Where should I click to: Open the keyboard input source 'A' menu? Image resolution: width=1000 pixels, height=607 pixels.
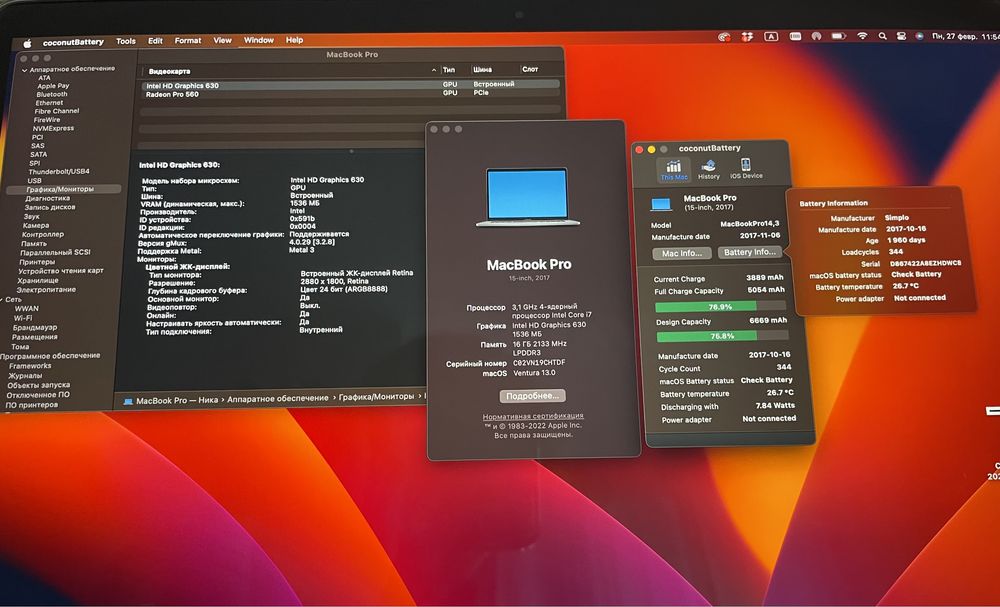coord(771,37)
